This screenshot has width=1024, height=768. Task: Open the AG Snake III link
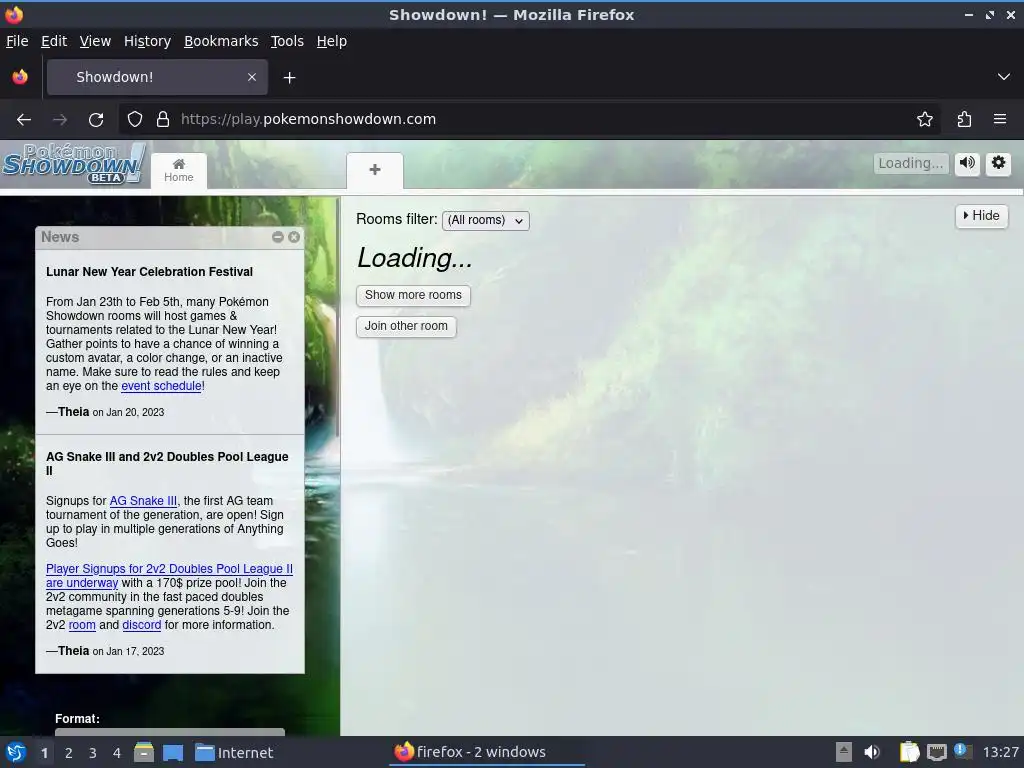click(143, 501)
